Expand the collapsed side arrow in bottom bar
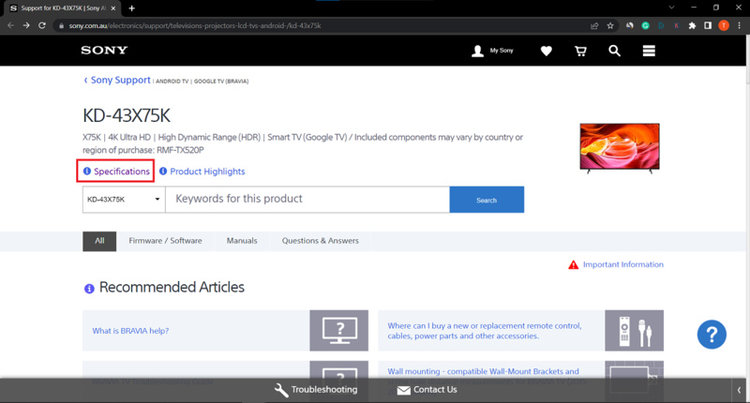Image resolution: width=750 pixels, height=403 pixels. click(739, 390)
